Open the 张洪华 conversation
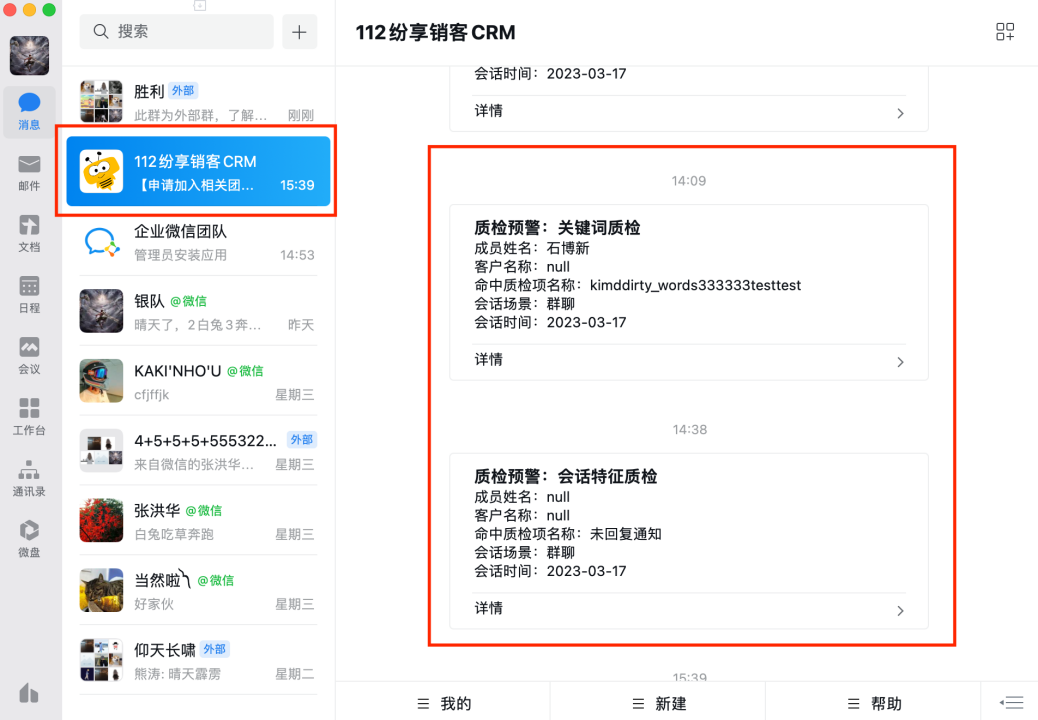This screenshot has height=720, width=1038. click(198, 521)
